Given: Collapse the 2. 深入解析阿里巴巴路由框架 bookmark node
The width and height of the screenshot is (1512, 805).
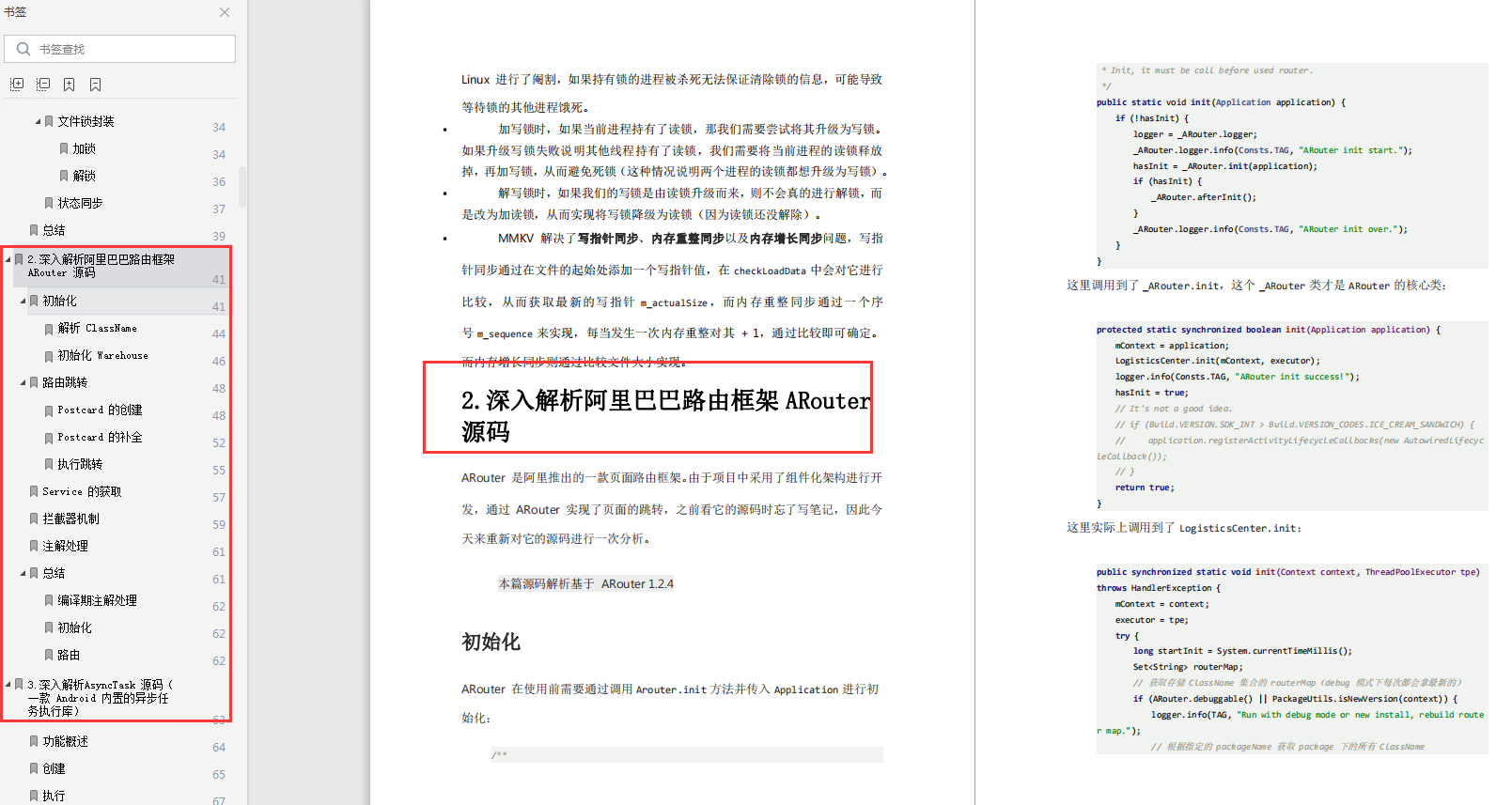Looking at the screenshot, I should [8, 259].
